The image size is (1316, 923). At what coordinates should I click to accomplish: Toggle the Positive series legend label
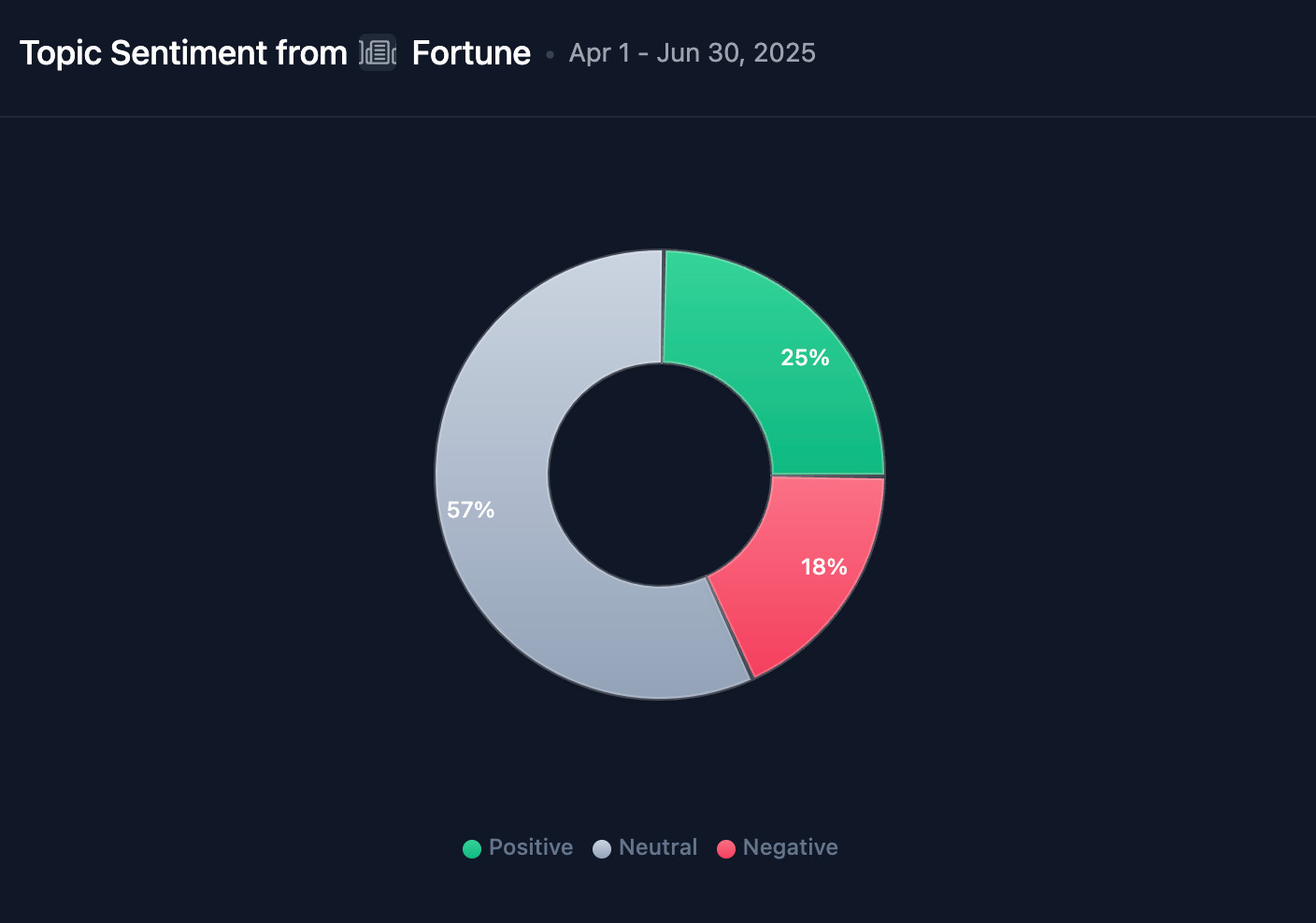[x=530, y=847]
